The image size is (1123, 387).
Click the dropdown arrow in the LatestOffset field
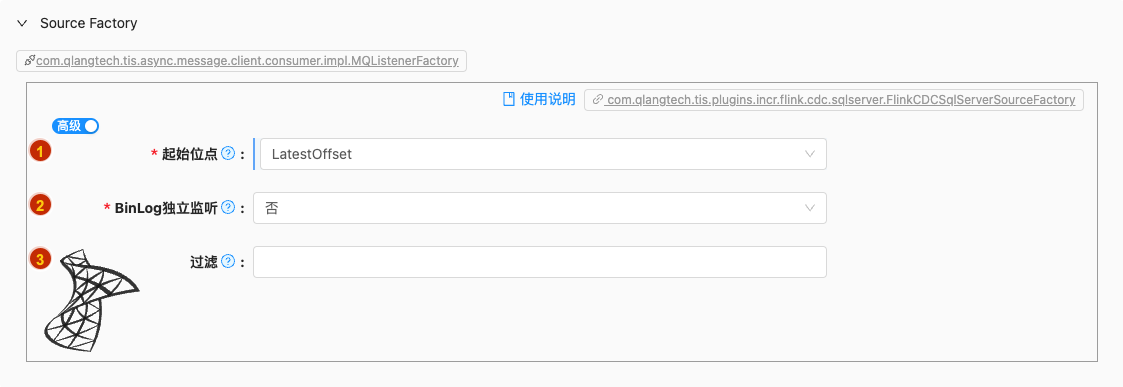810,154
